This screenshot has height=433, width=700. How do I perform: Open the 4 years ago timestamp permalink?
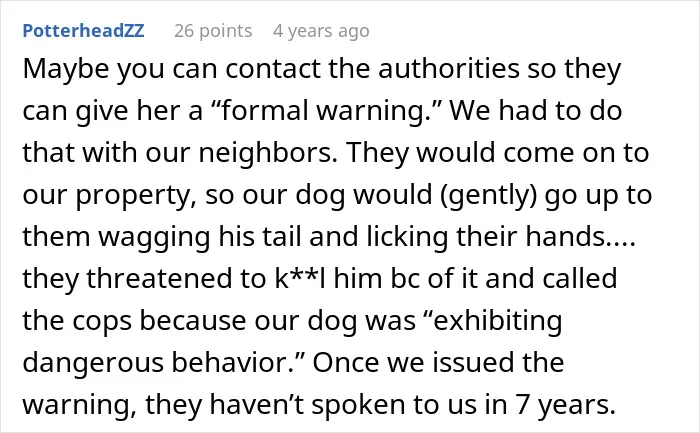[321, 31]
